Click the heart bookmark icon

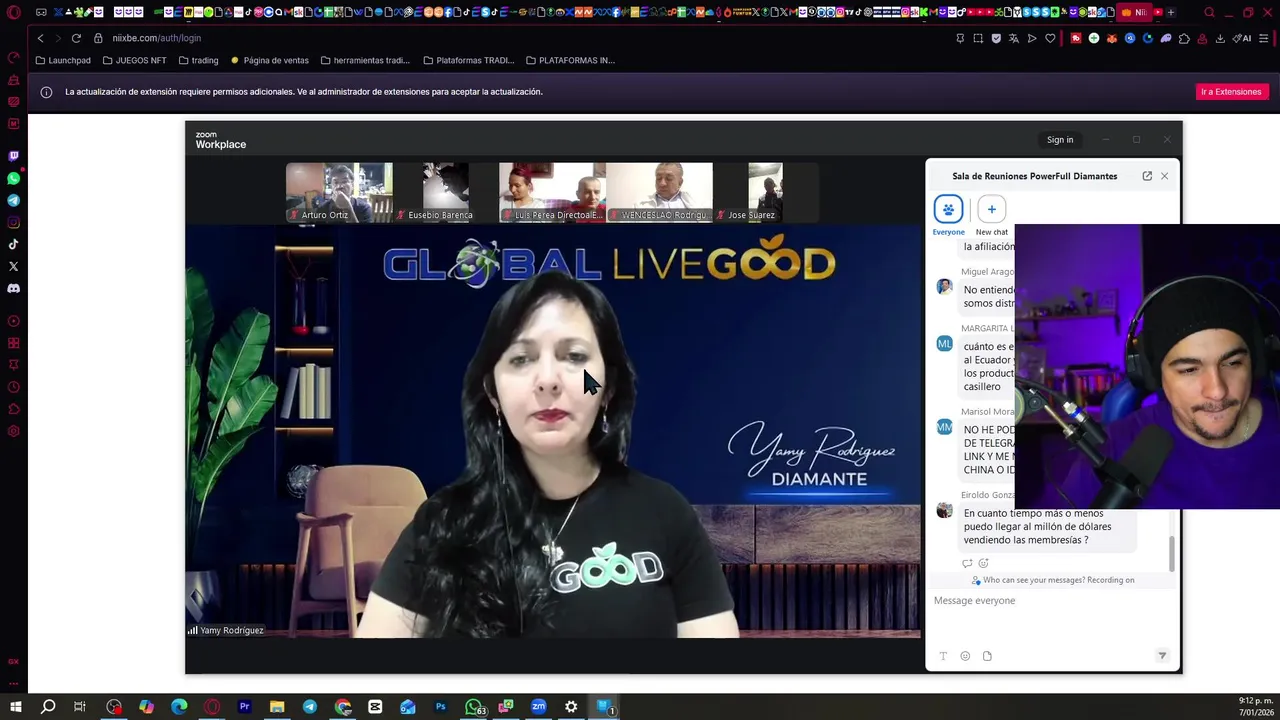click(x=1050, y=38)
